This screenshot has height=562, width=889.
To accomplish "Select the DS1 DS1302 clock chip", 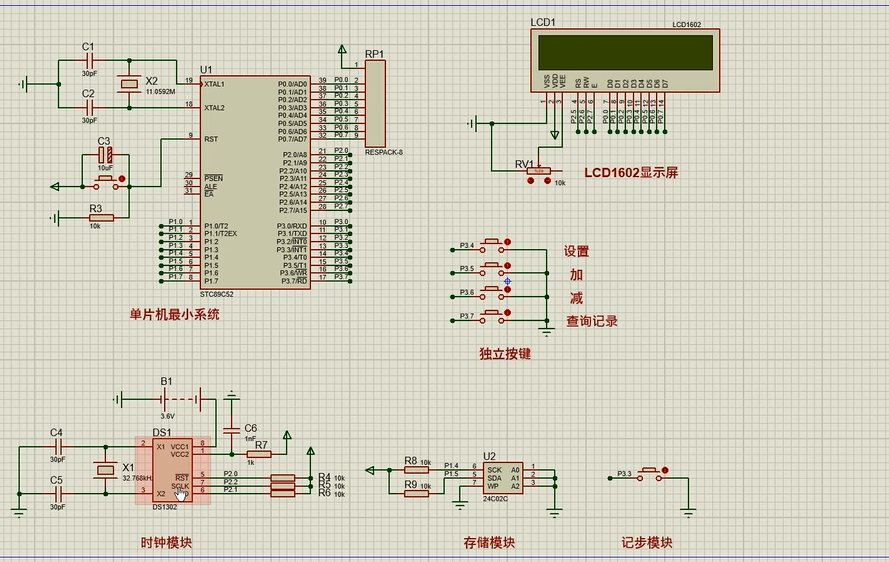I will (x=173, y=470).
